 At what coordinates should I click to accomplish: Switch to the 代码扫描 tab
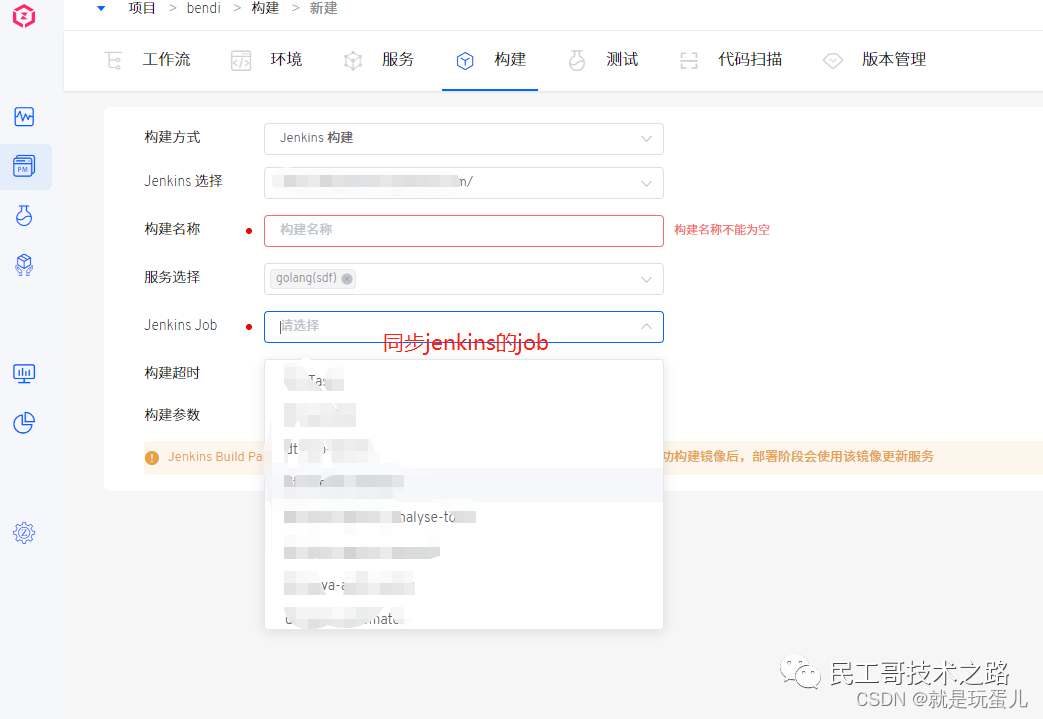731,60
